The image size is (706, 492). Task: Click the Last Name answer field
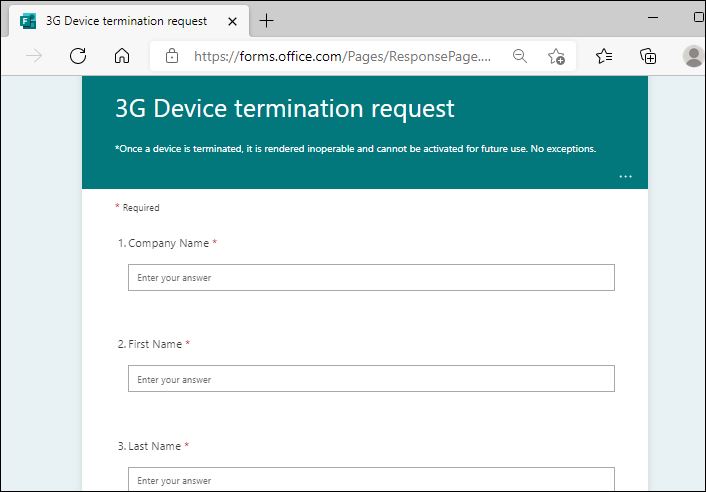point(371,479)
